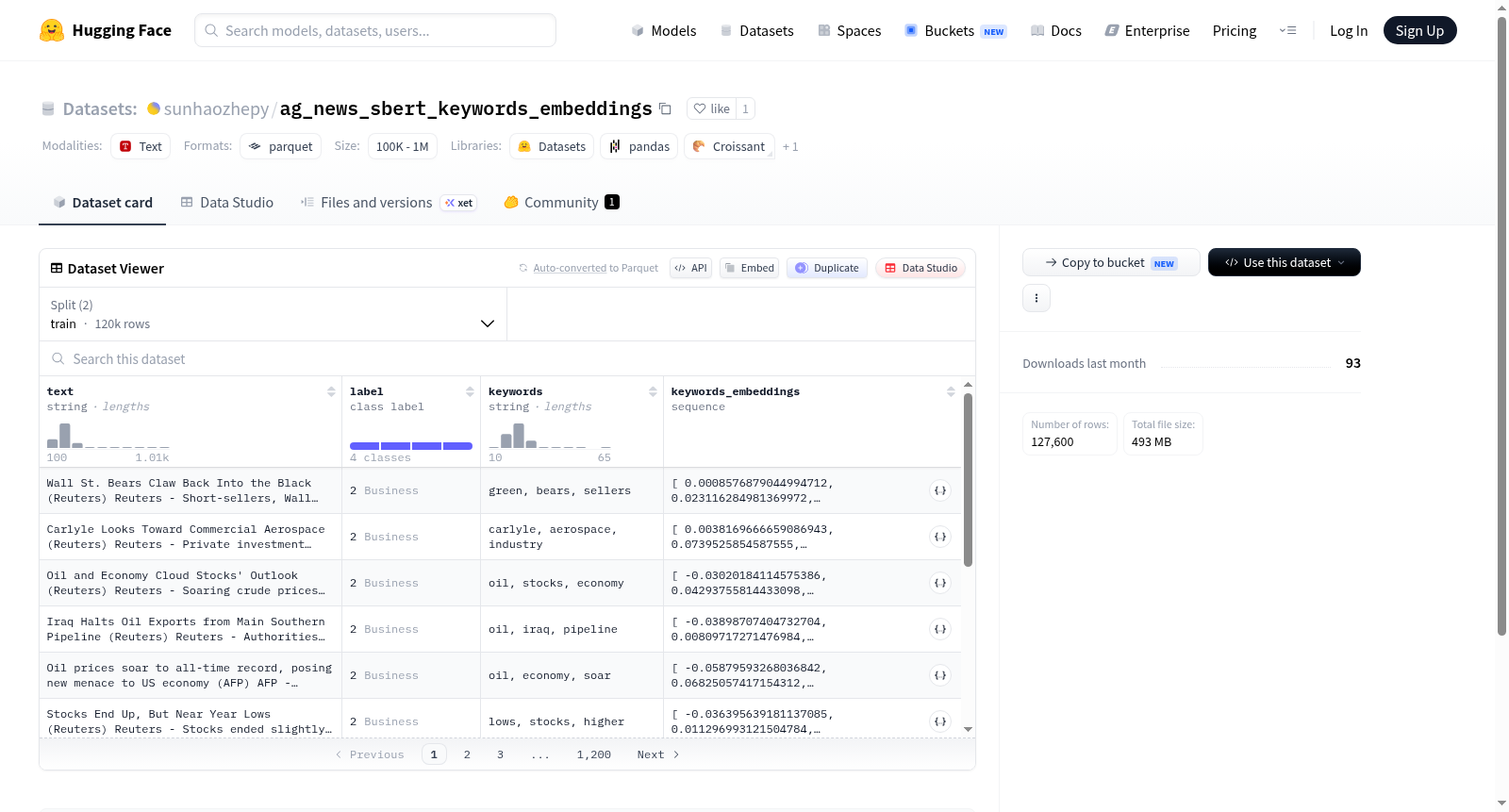Screen dimensions: 1509x812
Task: Expand the embeddings cell for the Oil and Economy row
Action: [940, 583]
